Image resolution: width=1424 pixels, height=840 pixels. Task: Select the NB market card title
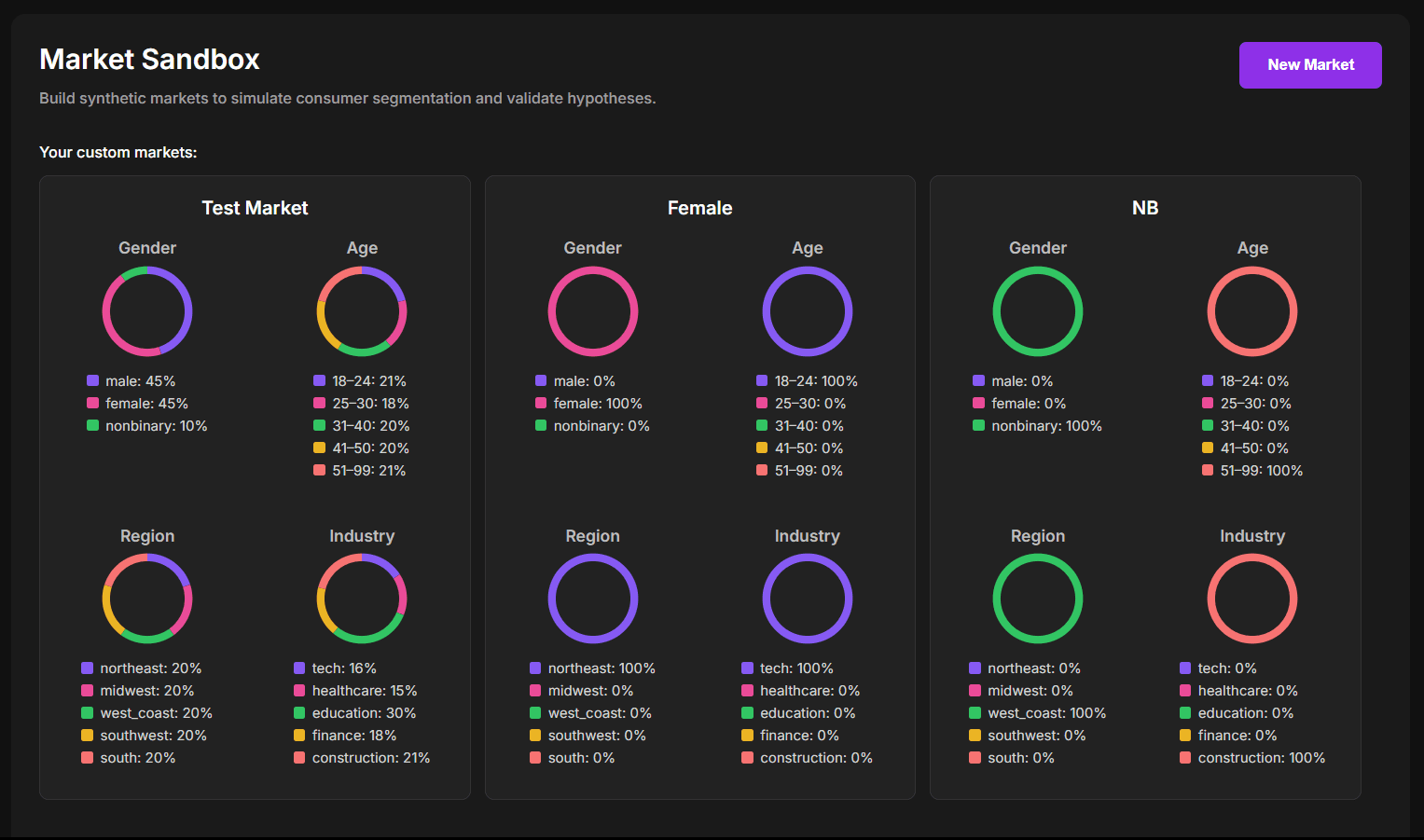pos(1145,208)
